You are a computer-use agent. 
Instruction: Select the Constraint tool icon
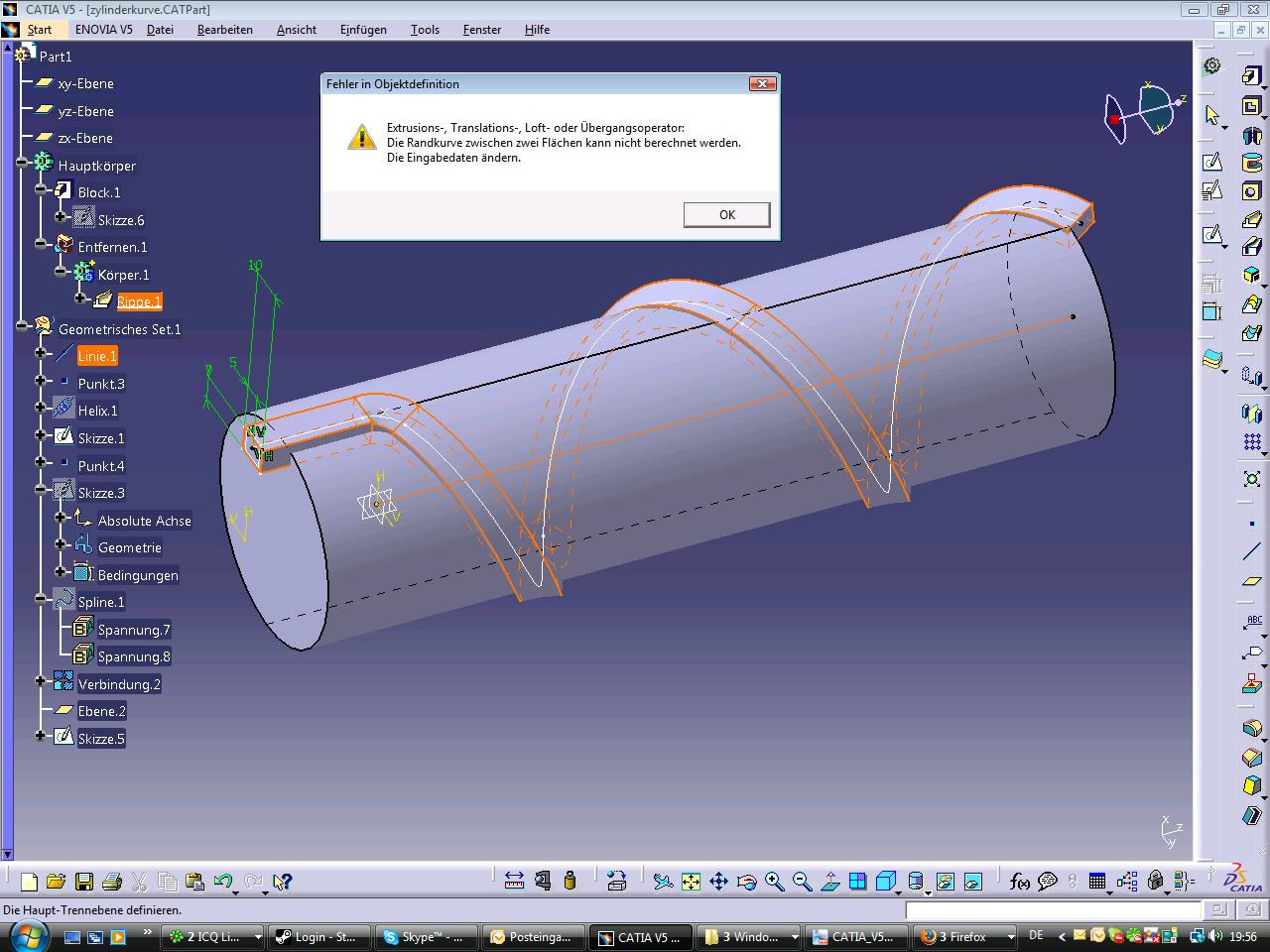pos(1211,310)
